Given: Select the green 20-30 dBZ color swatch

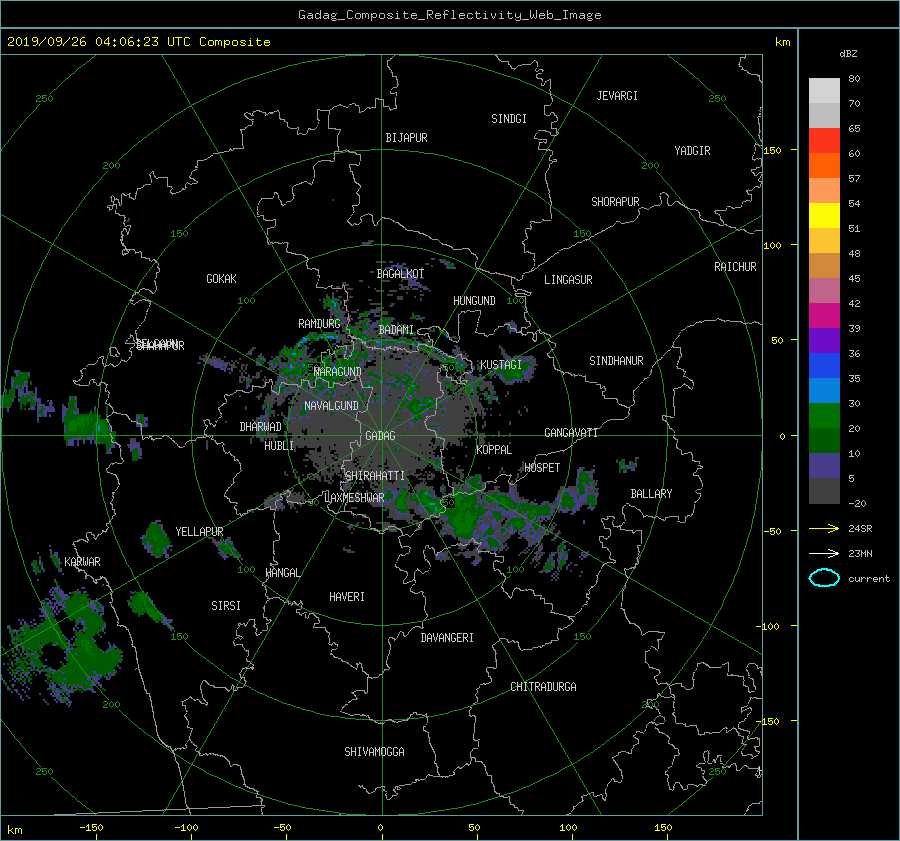Looking at the screenshot, I should [x=824, y=415].
